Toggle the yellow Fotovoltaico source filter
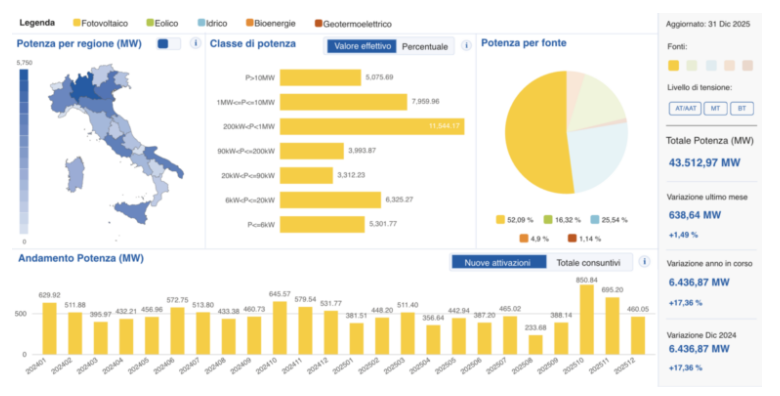The height and width of the screenshot is (396, 780). 673,65
